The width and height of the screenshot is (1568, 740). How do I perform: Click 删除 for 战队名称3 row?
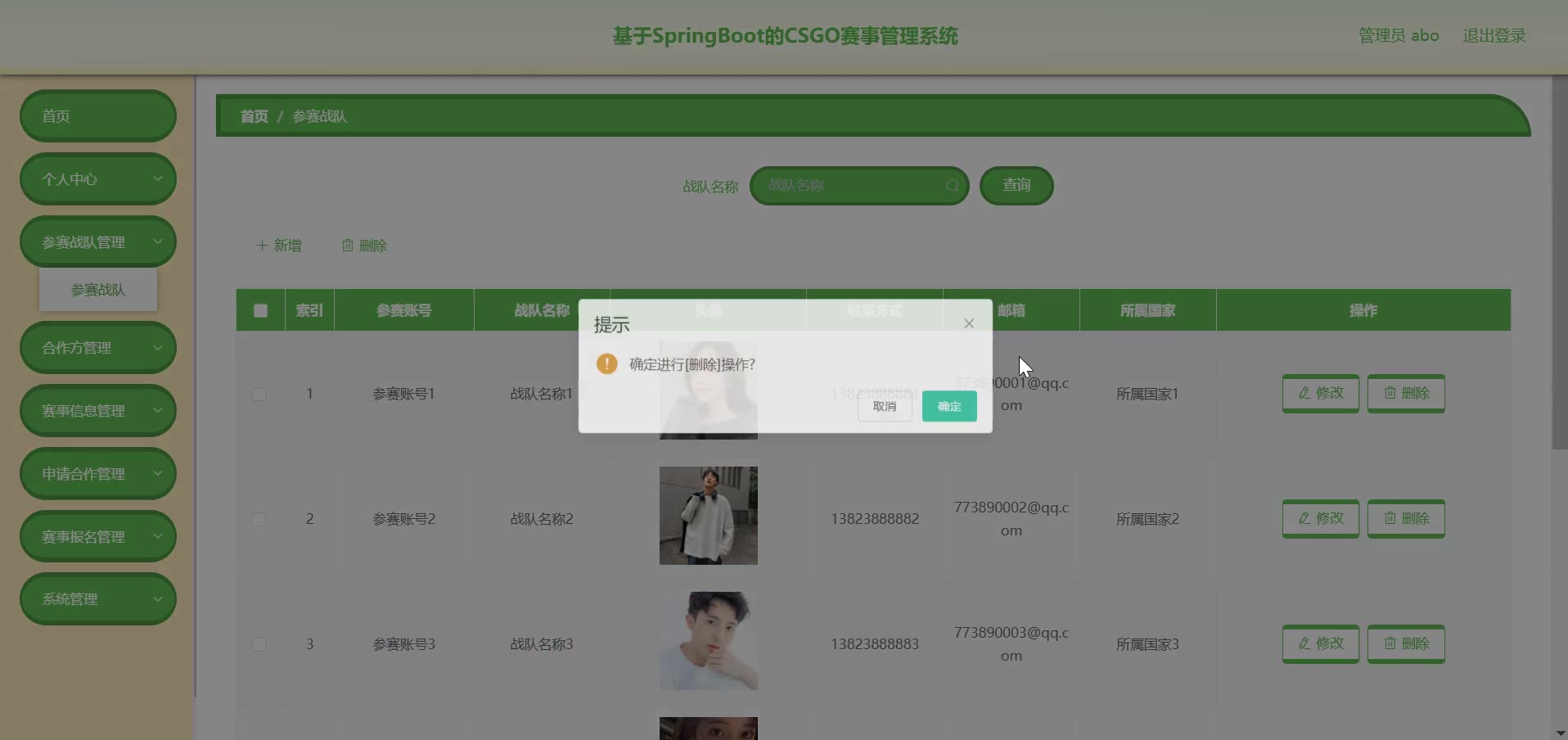pos(1406,644)
